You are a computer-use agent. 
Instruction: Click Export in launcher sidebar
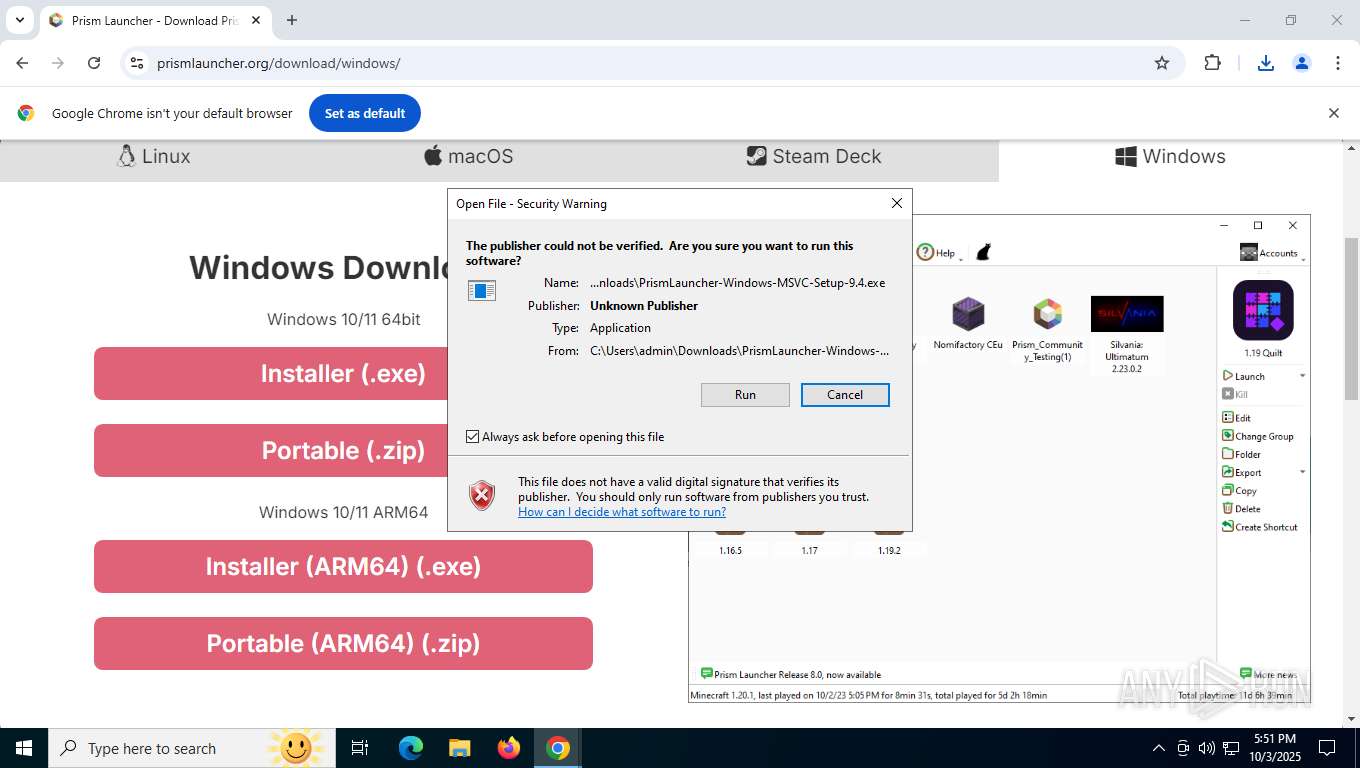coord(1241,472)
